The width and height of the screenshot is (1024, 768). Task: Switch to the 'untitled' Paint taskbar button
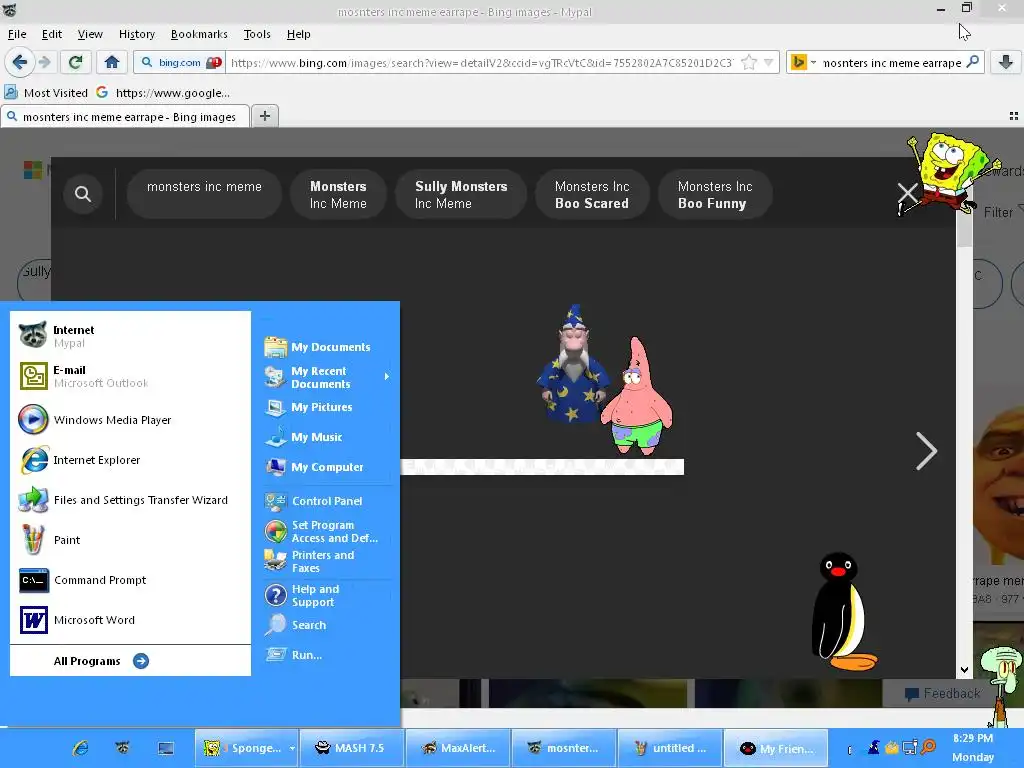670,748
